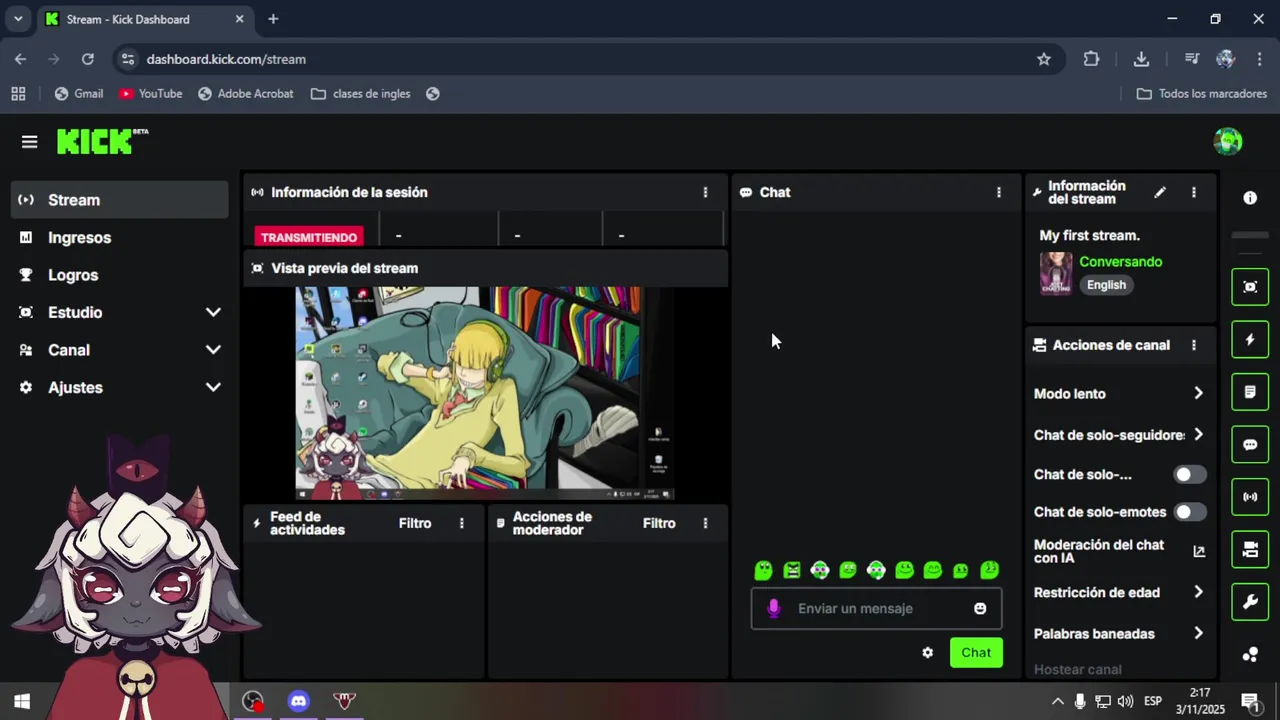Screen dimensions: 1280x720
Task: Open the clases de ingles bookmark folder
Action: point(361,93)
